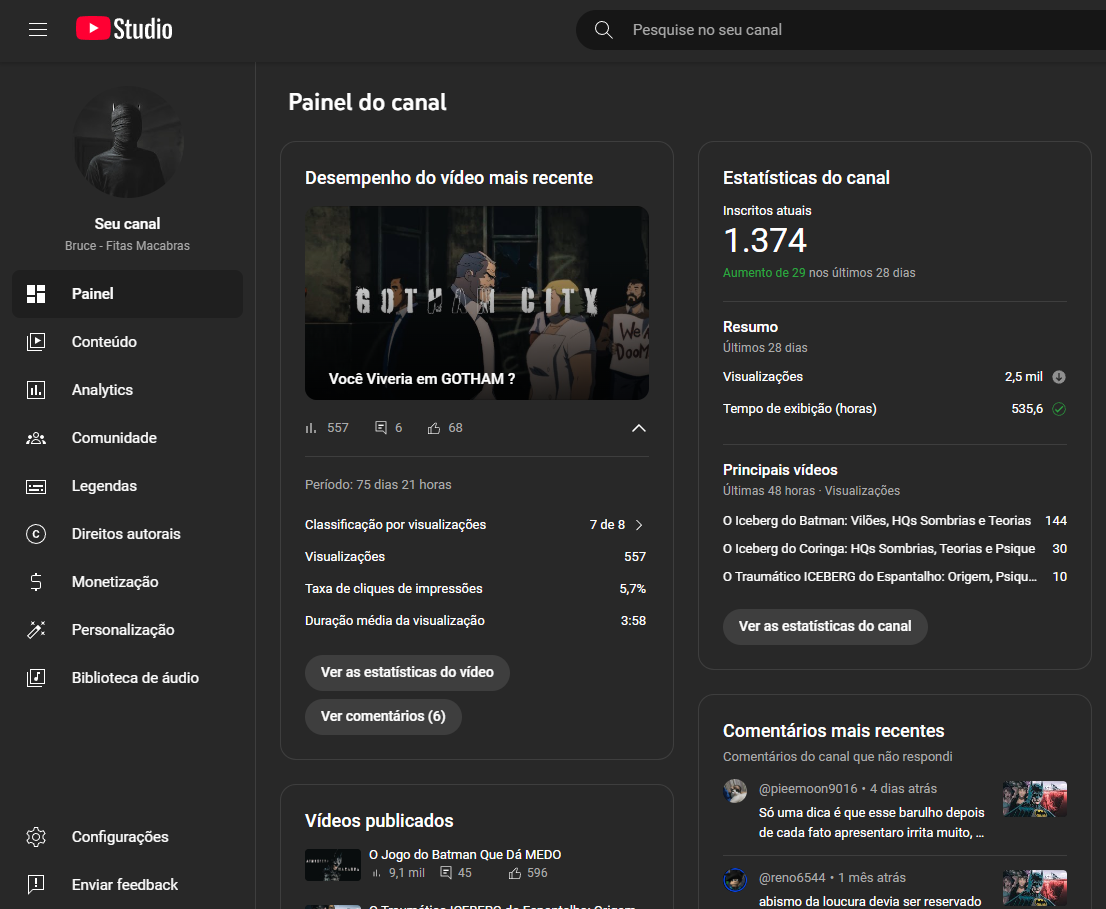Open Legendas in the sidebar
The width and height of the screenshot is (1106, 909).
[x=128, y=486]
